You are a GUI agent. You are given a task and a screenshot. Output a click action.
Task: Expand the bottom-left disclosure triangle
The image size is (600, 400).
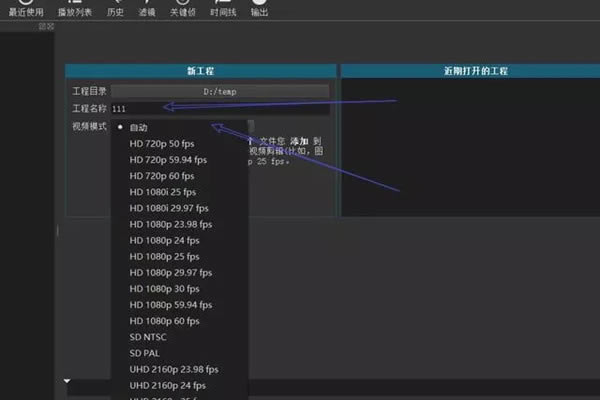pos(67,381)
